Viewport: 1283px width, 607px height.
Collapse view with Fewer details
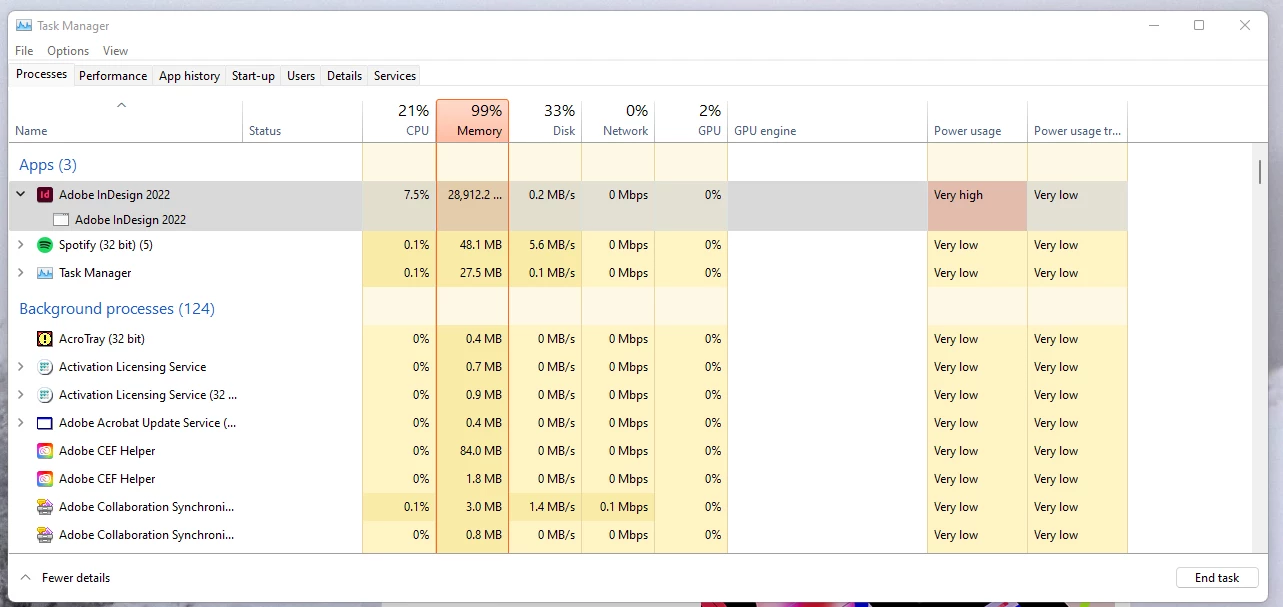point(65,578)
